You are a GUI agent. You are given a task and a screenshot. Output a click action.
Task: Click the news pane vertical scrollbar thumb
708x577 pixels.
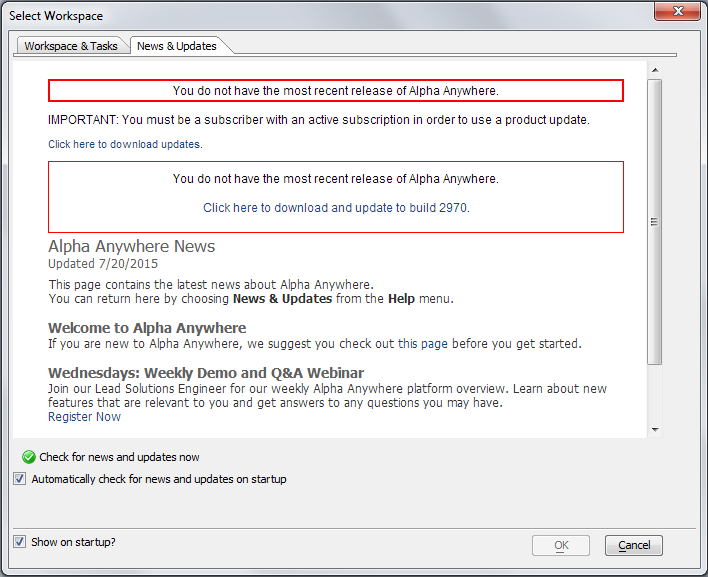pos(654,222)
